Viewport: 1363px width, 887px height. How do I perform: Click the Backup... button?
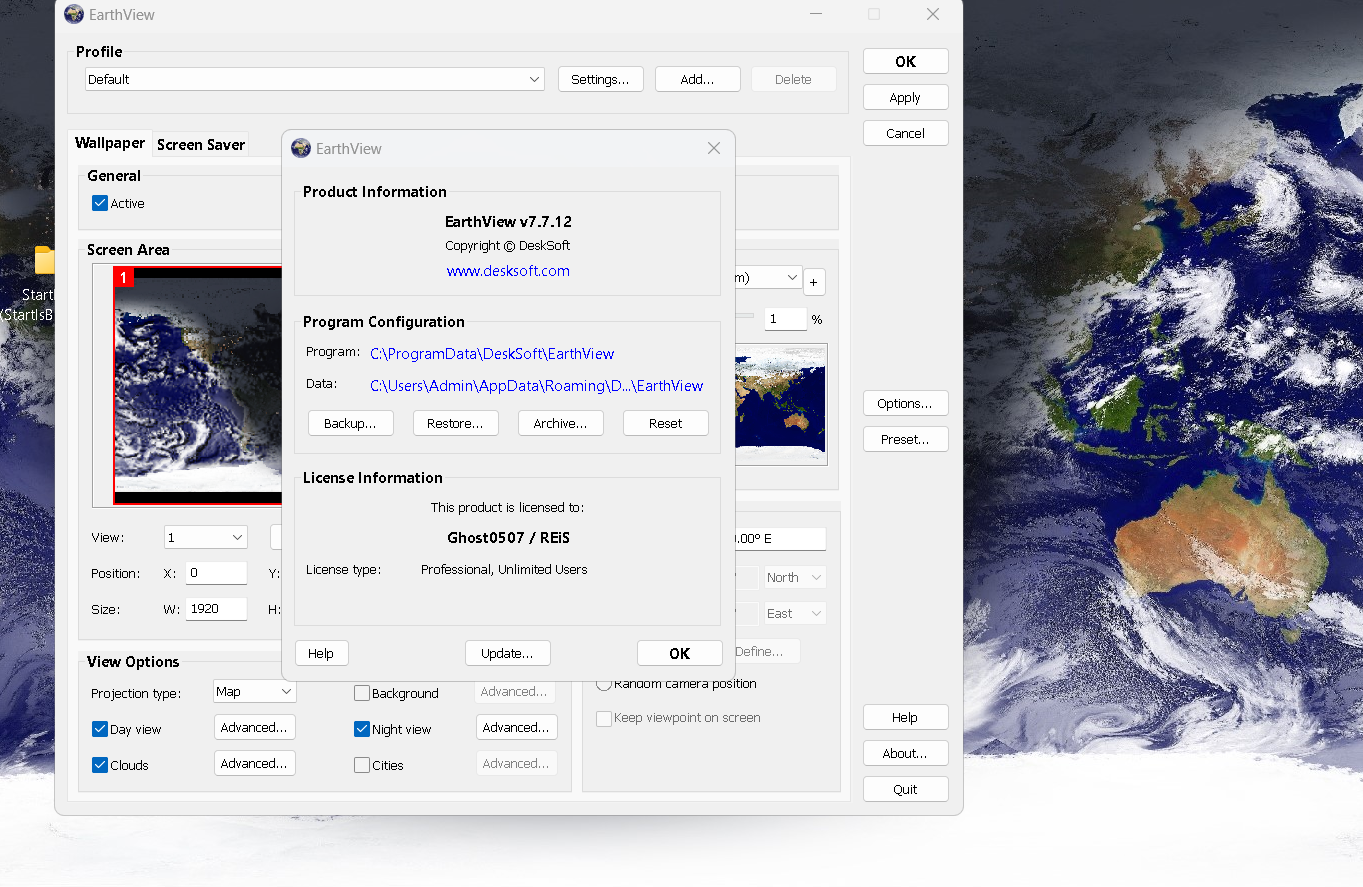click(x=350, y=423)
